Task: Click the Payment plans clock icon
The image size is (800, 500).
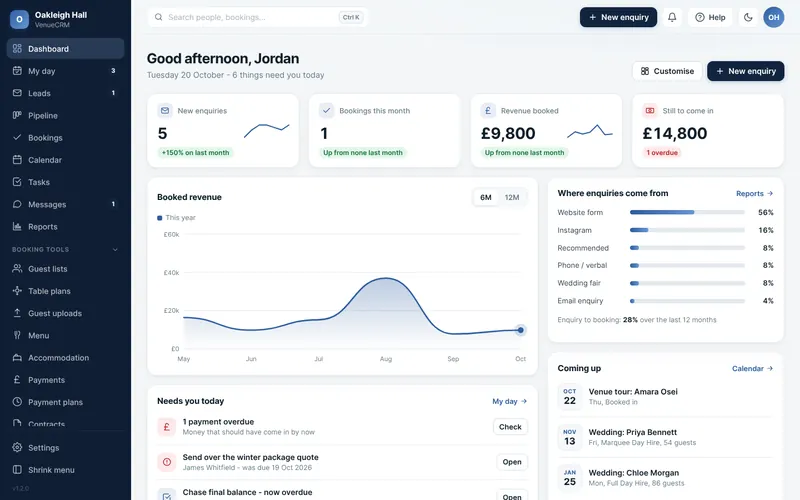Action: [x=17, y=402]
